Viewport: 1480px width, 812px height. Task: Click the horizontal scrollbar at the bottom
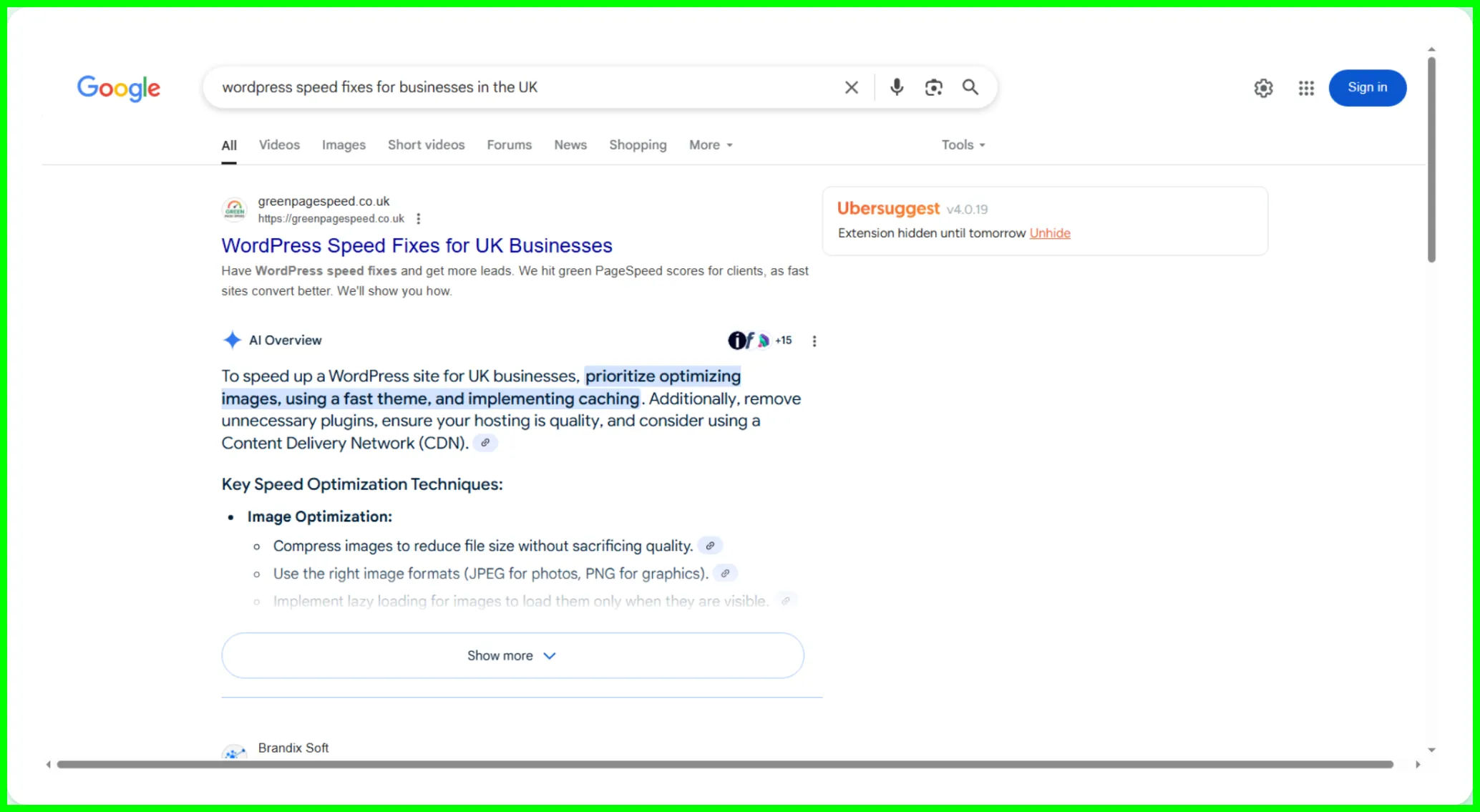pyautogui.click(x=724, y=764)
